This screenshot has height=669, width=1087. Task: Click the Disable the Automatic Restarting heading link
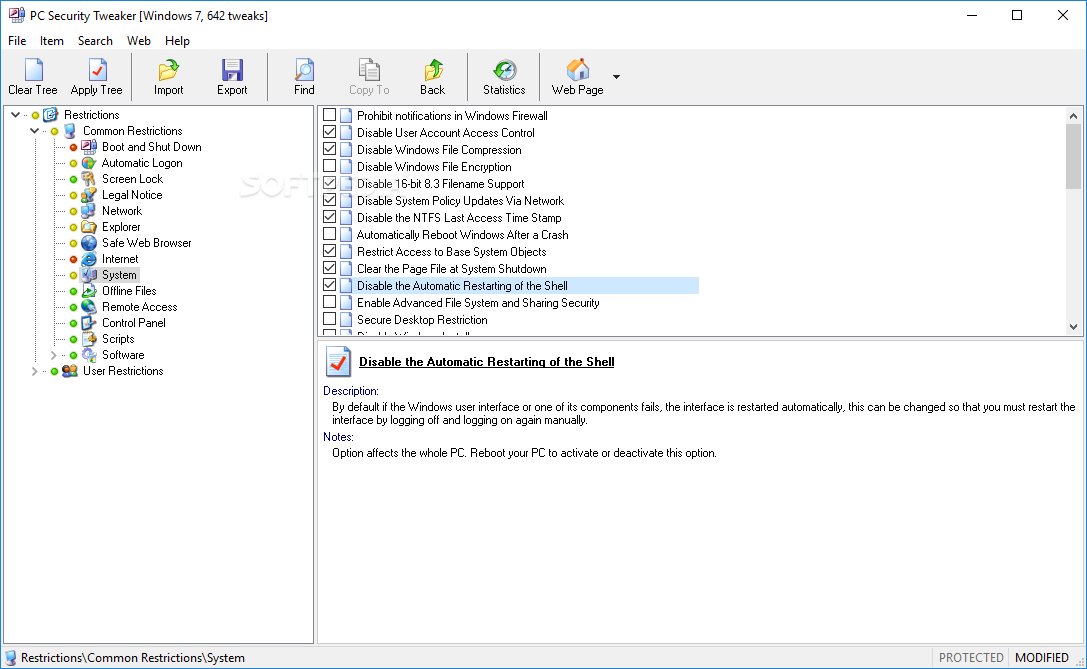[x=487, y=362]
